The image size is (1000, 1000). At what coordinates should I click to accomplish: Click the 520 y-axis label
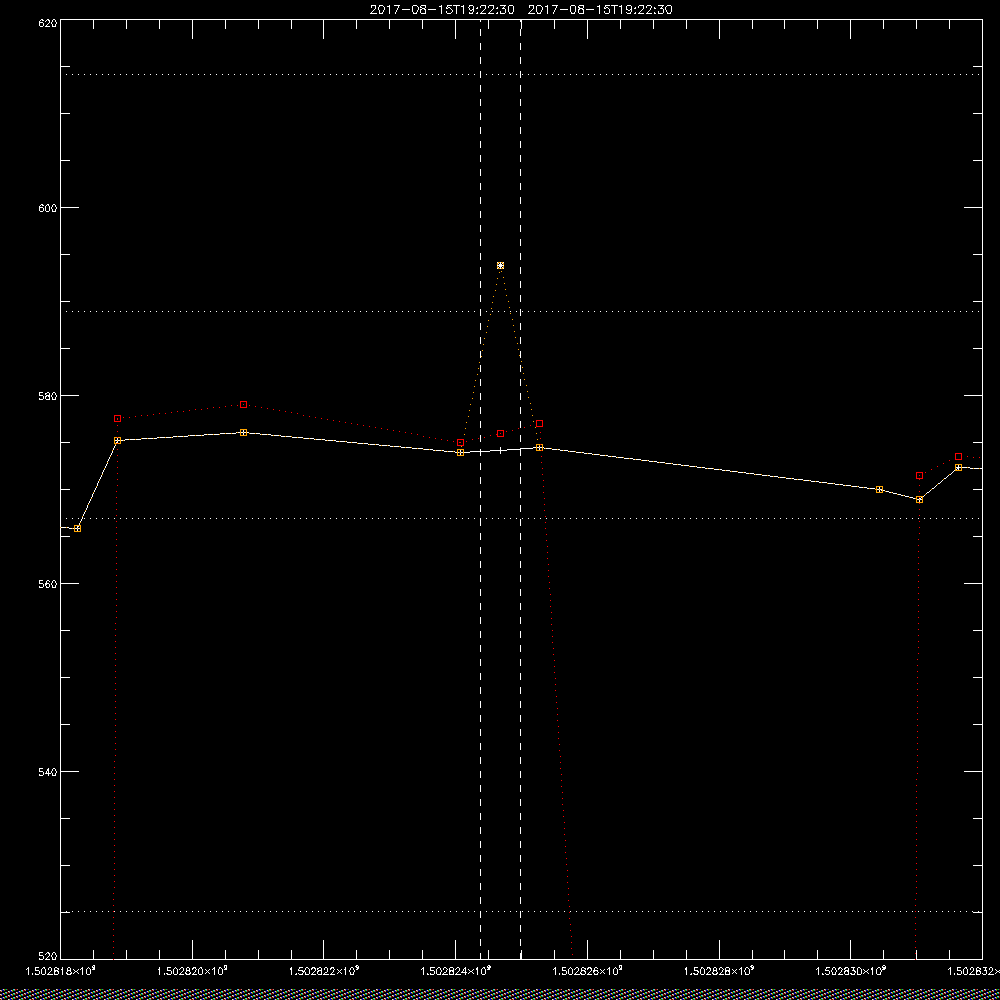(x=49, y=957)
